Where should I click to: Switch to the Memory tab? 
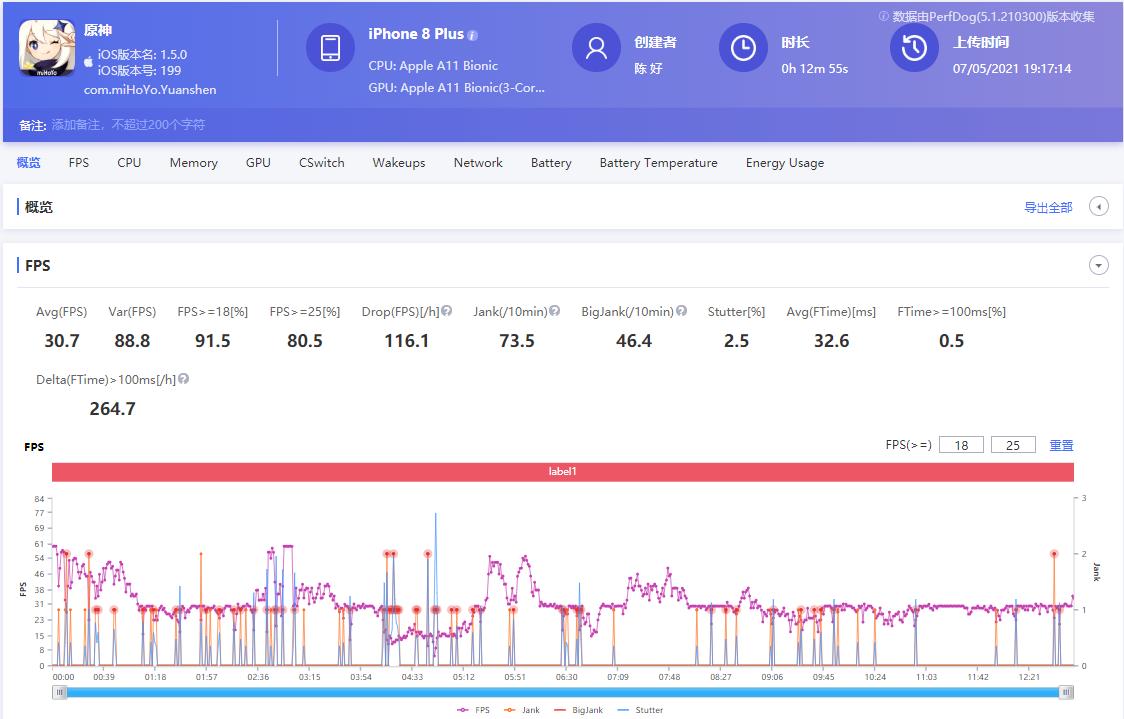click(x=193, y=163)
